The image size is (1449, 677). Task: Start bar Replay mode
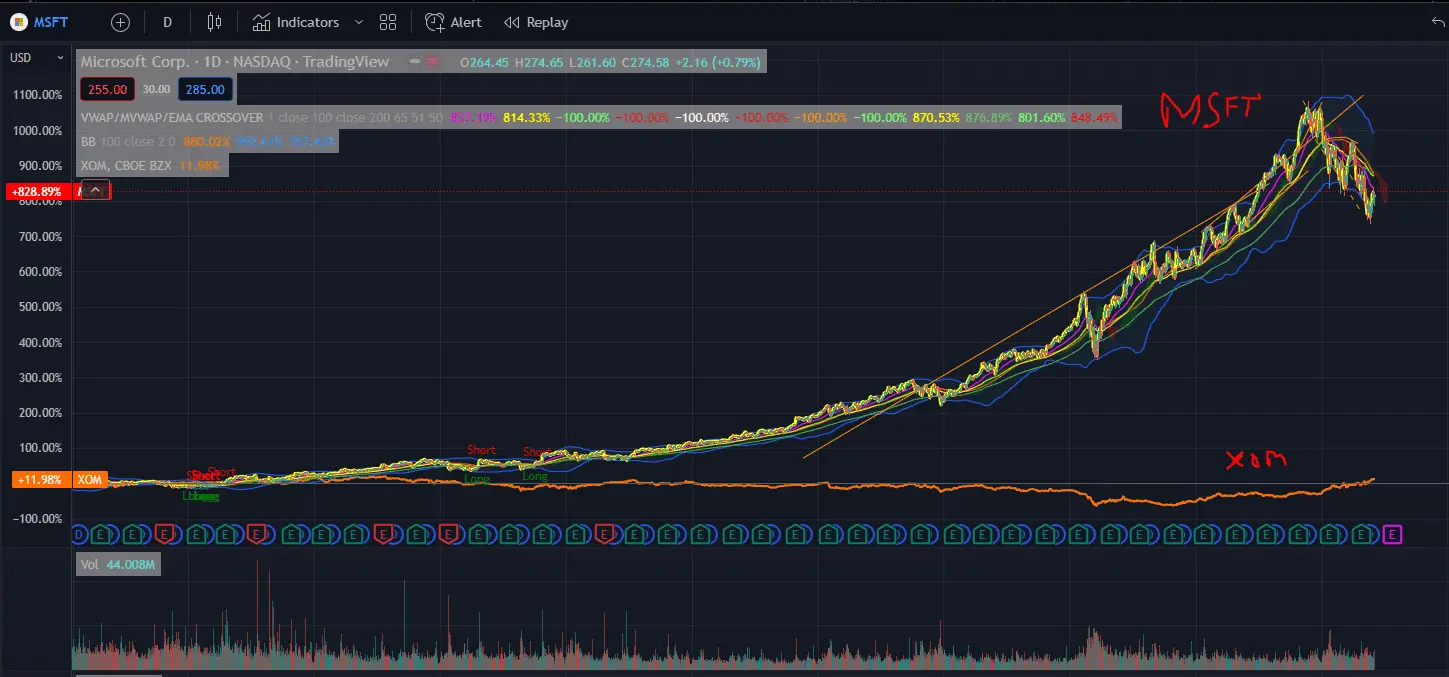(x=536, y=22)
